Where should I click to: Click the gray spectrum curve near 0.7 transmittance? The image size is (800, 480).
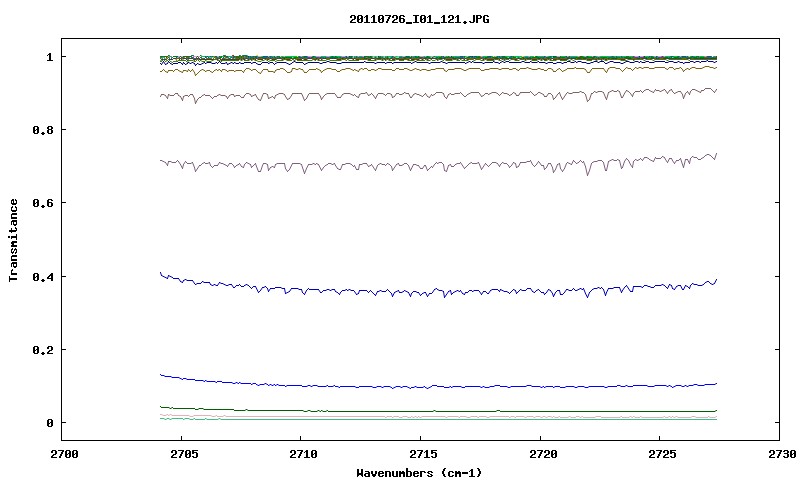[439, 166]
